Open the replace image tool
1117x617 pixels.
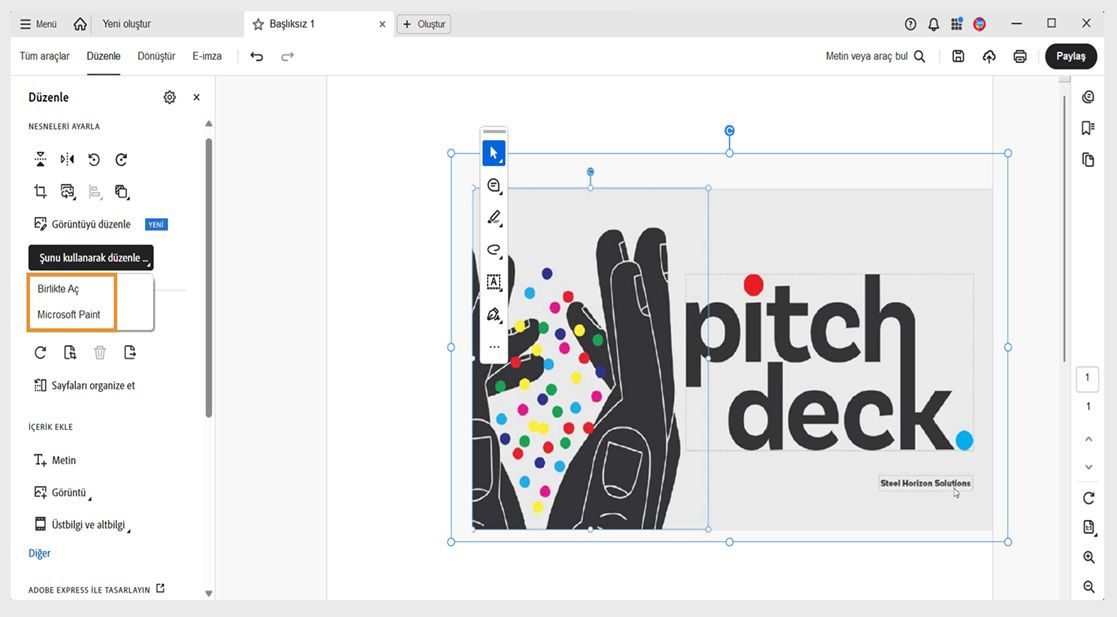tap(68, 191)
